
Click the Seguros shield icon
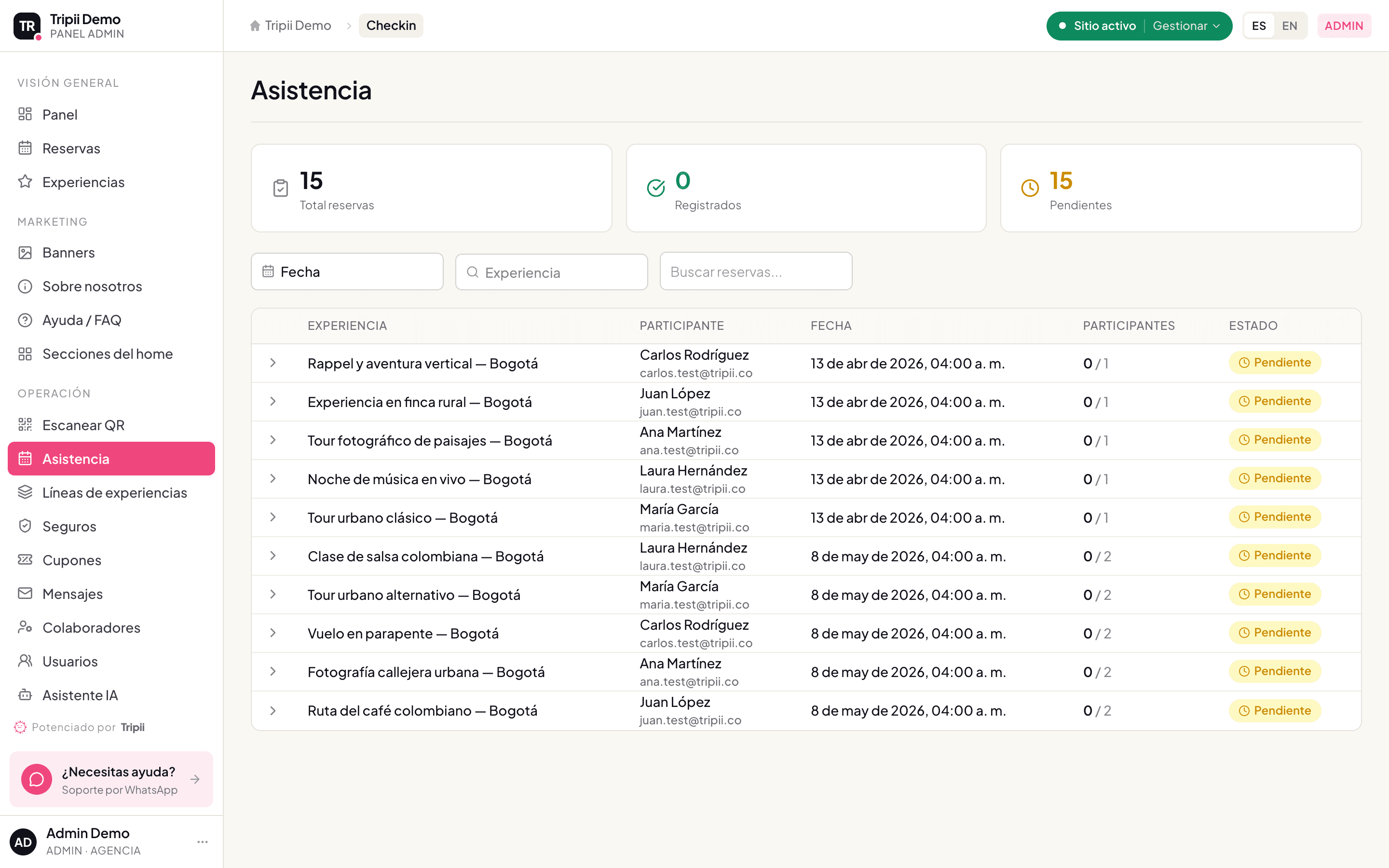pyautogui.click(x=25, y=526)
